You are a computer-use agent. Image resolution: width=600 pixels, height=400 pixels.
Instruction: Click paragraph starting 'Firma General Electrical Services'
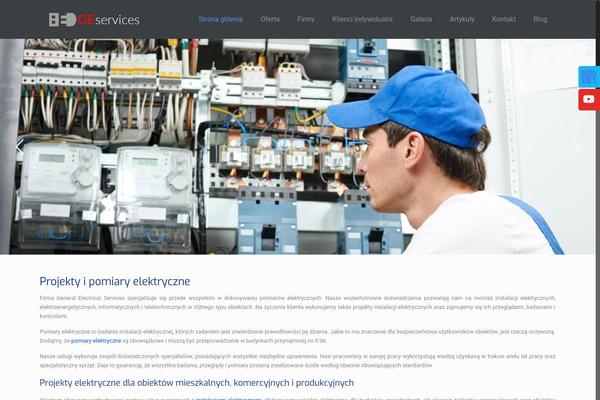297,307
